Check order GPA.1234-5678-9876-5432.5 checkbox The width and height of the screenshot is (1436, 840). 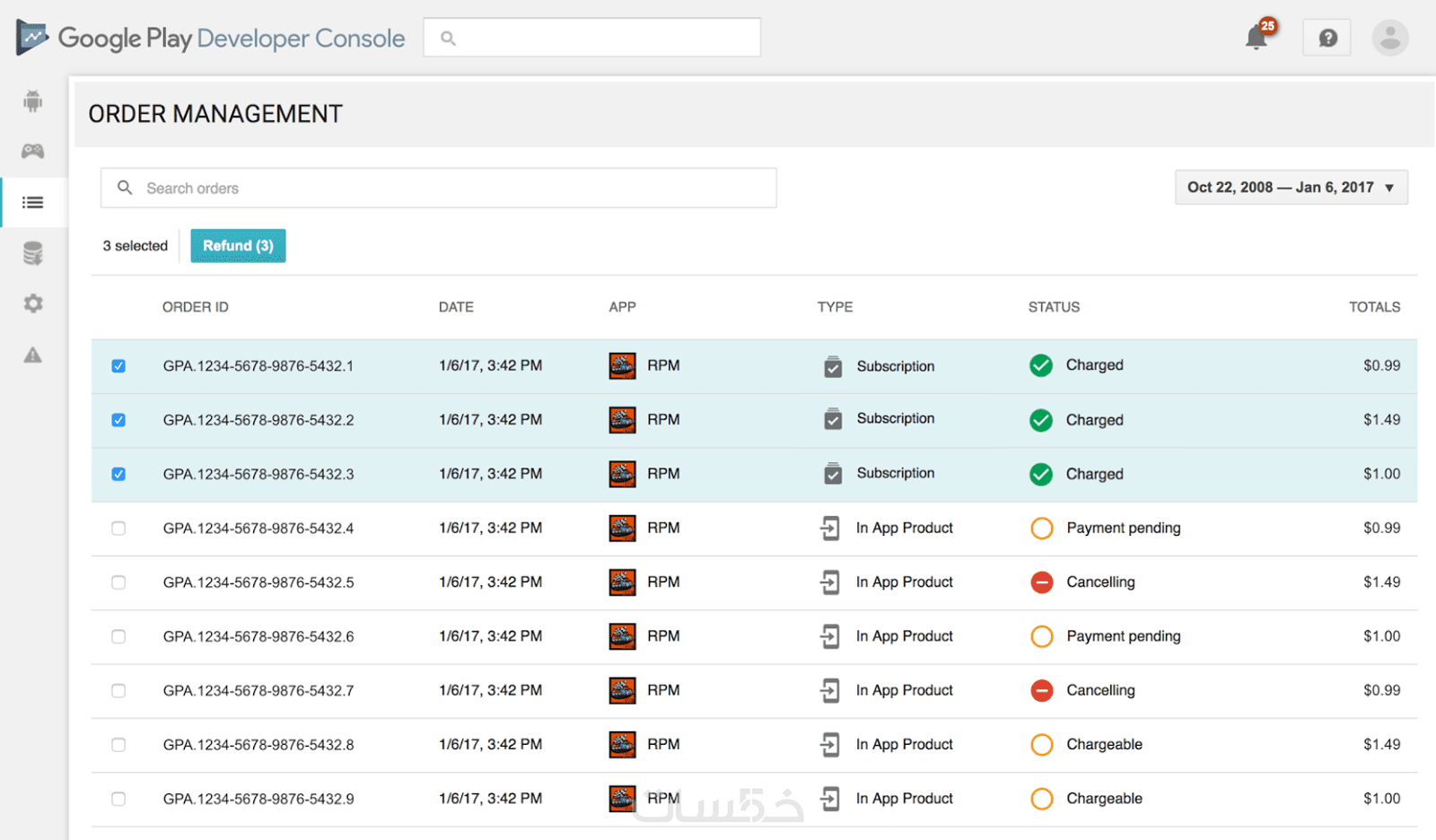(x=118, y=582)
